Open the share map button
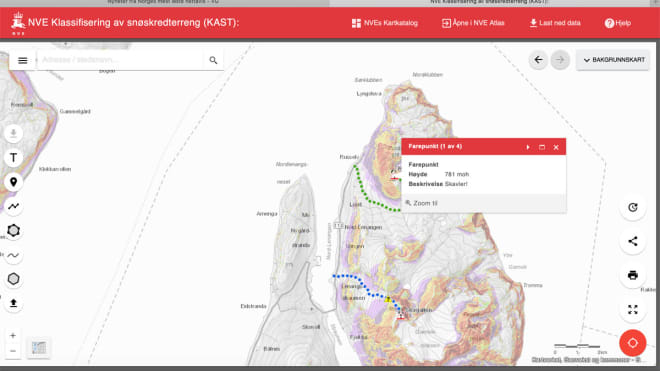 (633, 241)
